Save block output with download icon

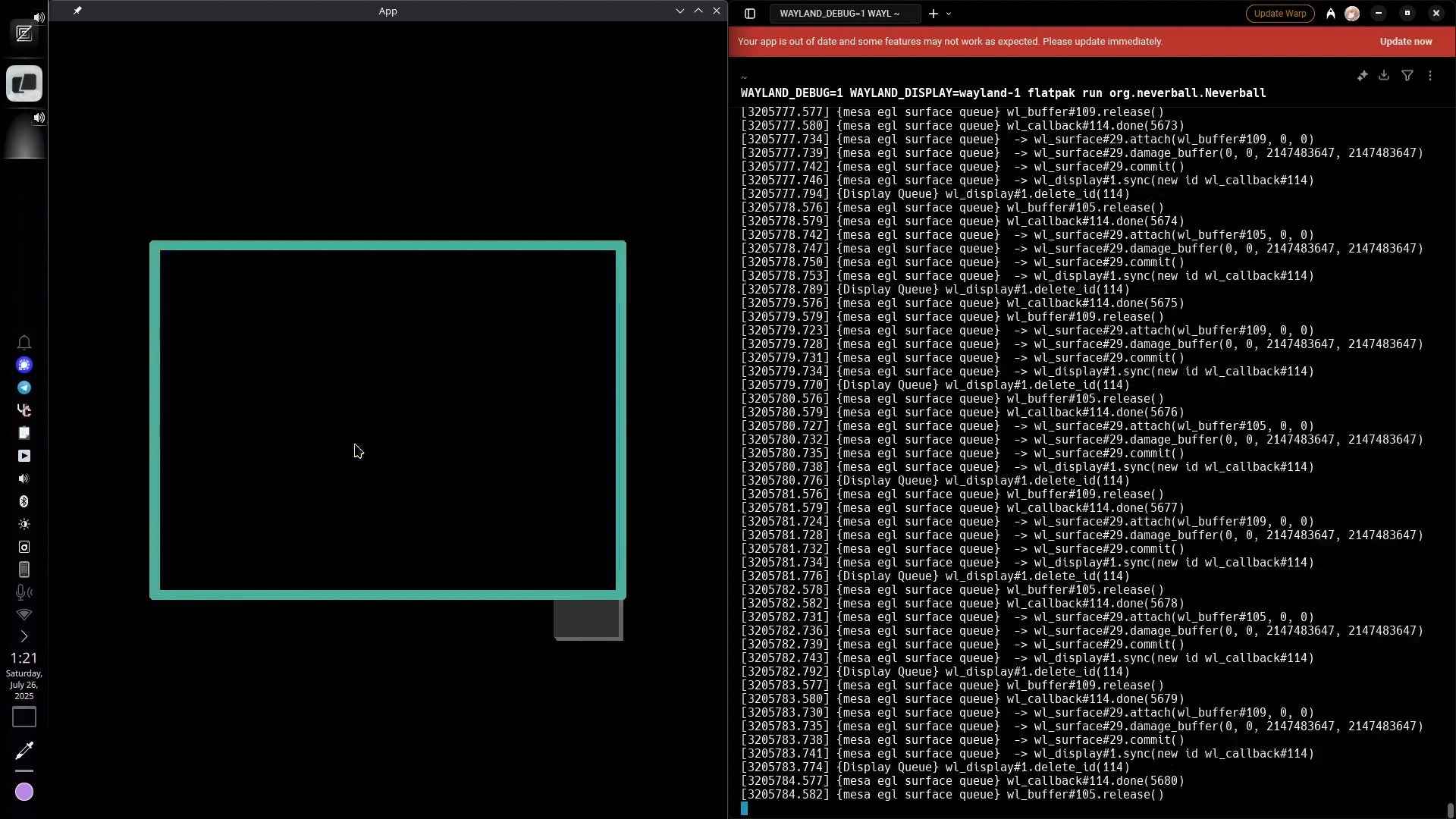point(1384,76)
